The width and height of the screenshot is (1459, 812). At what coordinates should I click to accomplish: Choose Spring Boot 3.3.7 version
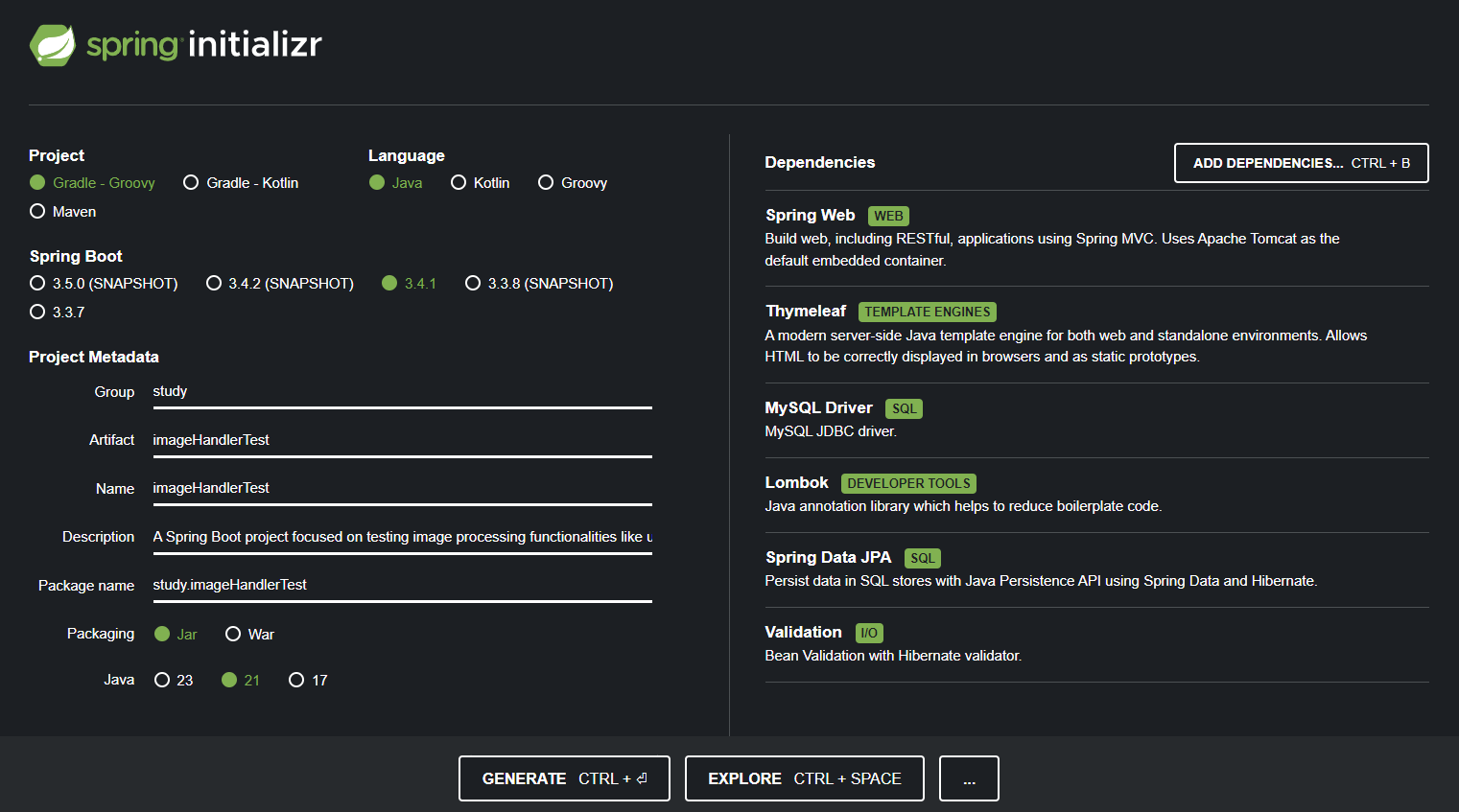click(58, 312)
